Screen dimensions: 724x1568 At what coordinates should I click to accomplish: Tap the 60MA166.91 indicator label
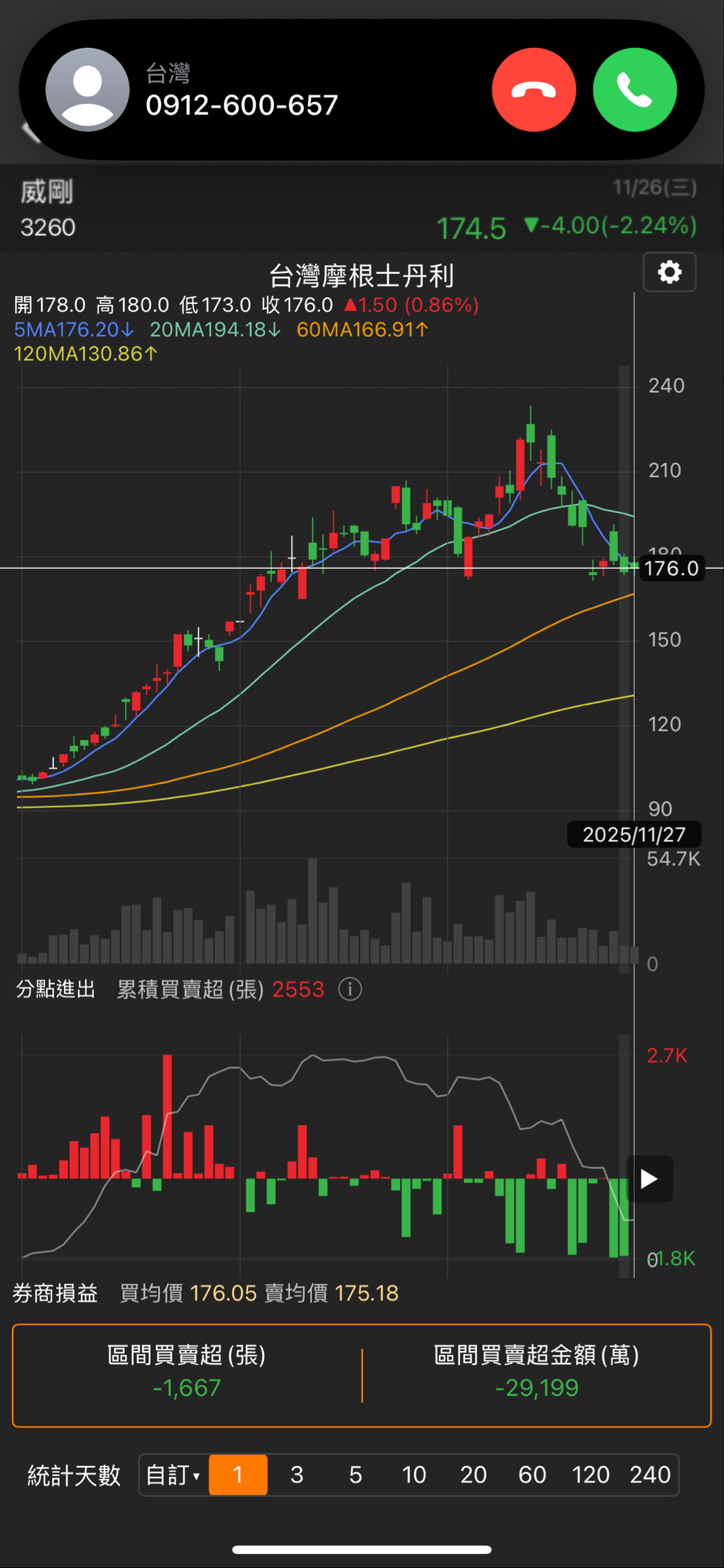[x=363, y=329]
